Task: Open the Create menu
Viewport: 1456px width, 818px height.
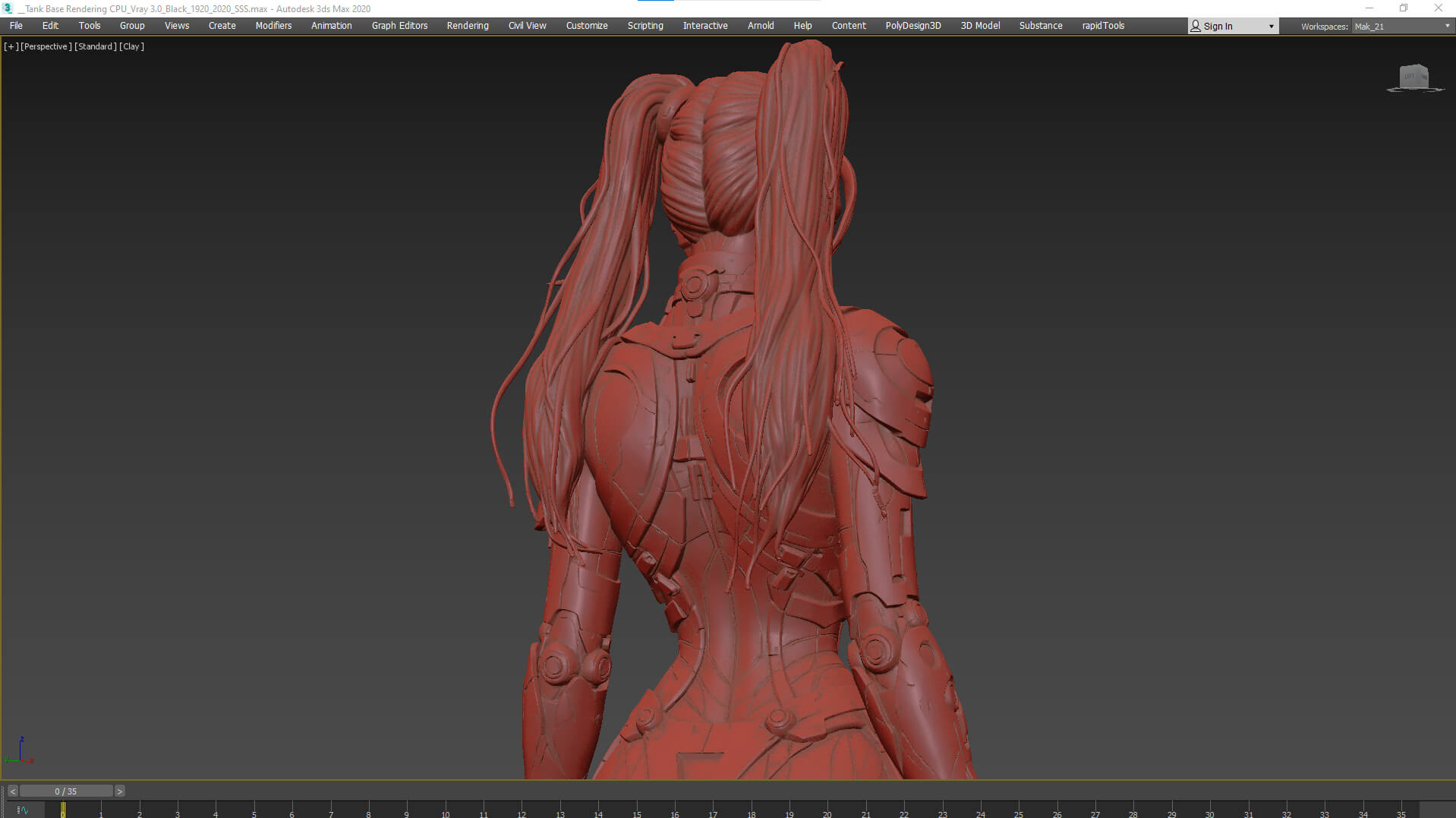Action: click(222, 26)
